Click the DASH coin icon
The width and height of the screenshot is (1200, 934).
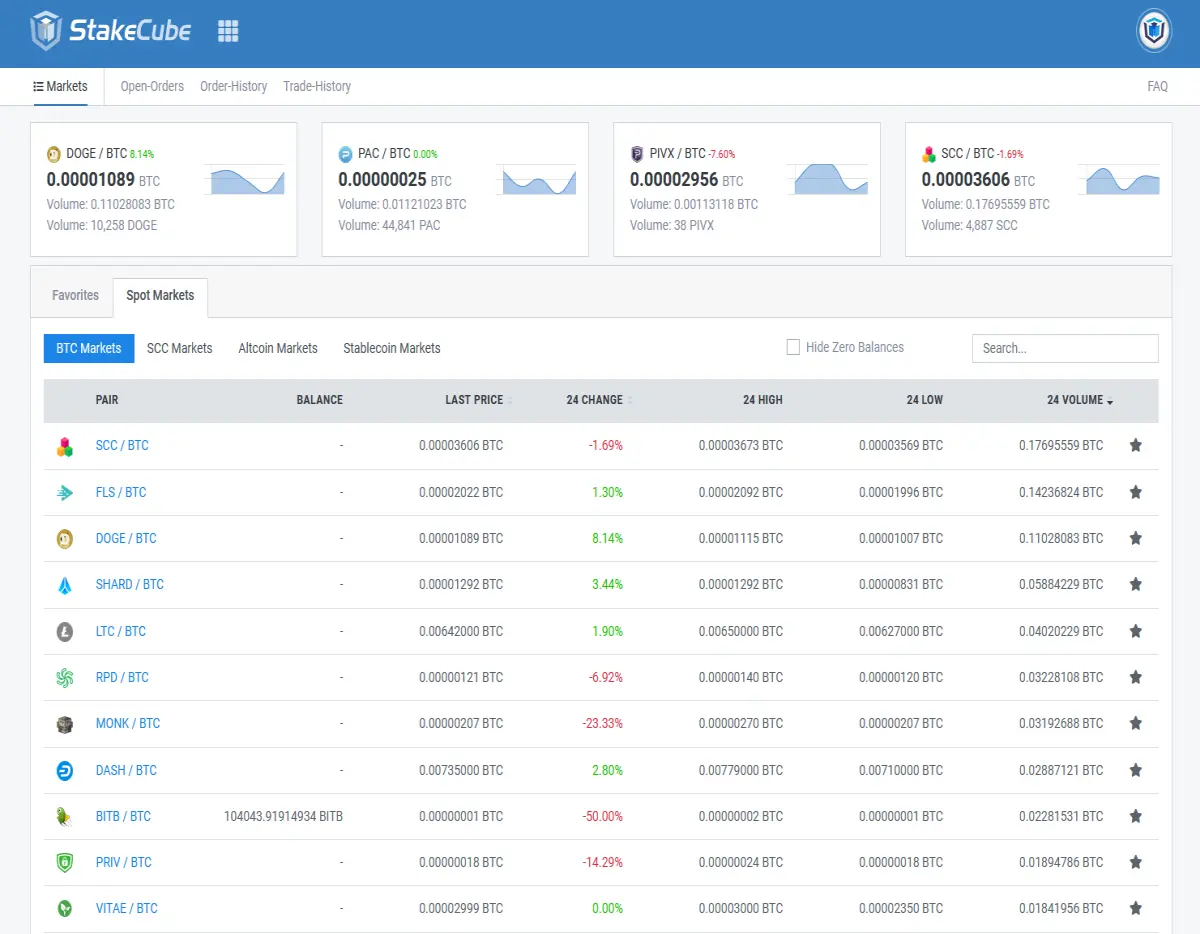click(65, 770)
